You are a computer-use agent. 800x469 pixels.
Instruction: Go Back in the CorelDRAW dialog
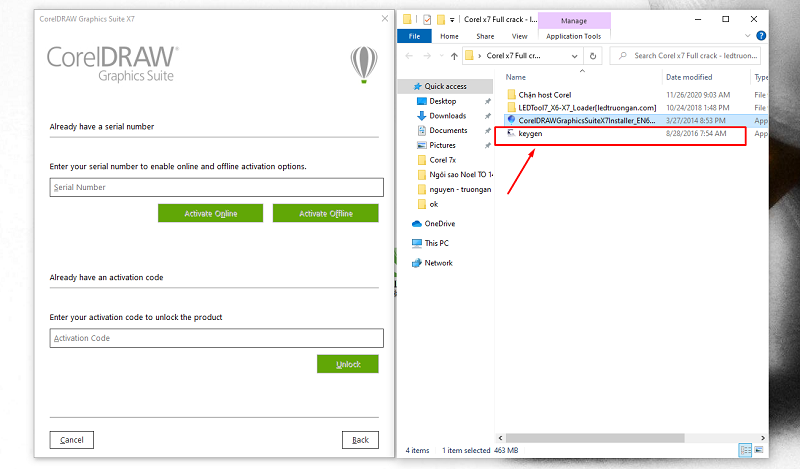coord(360,439)
